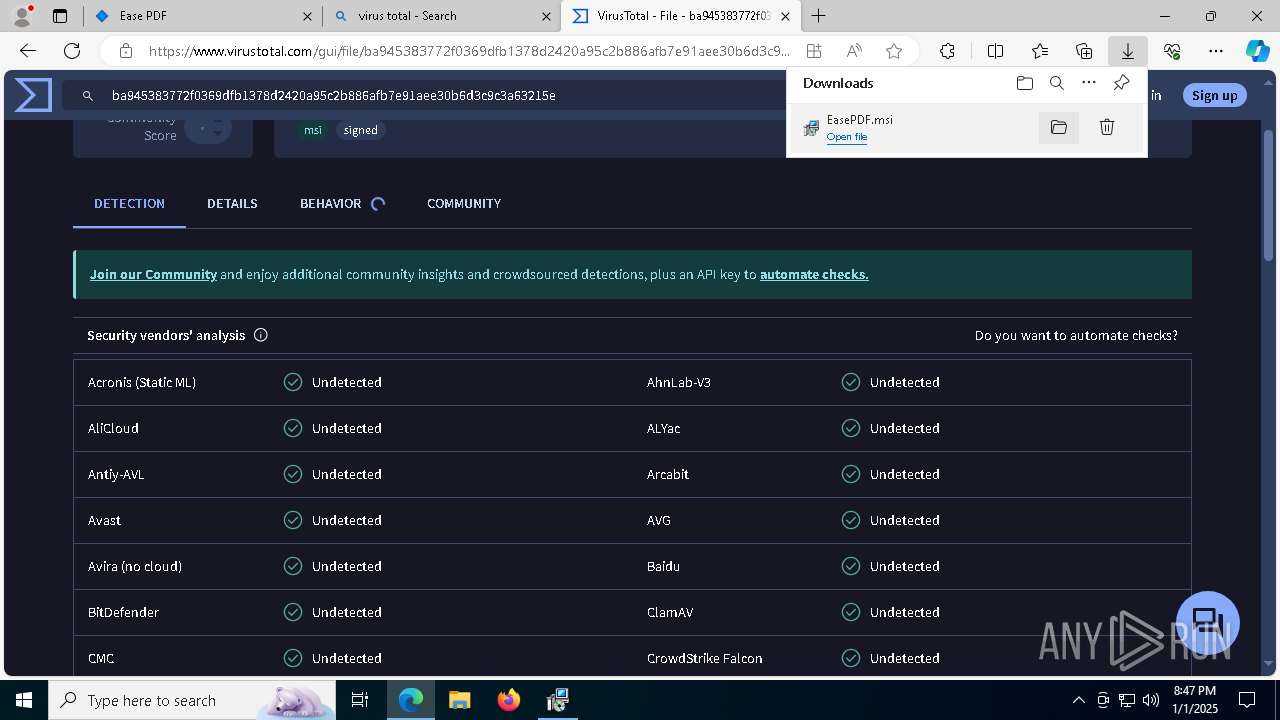
Task: Click info icon beside Security vendors' analysis
Action: click(x=261, y=335)
